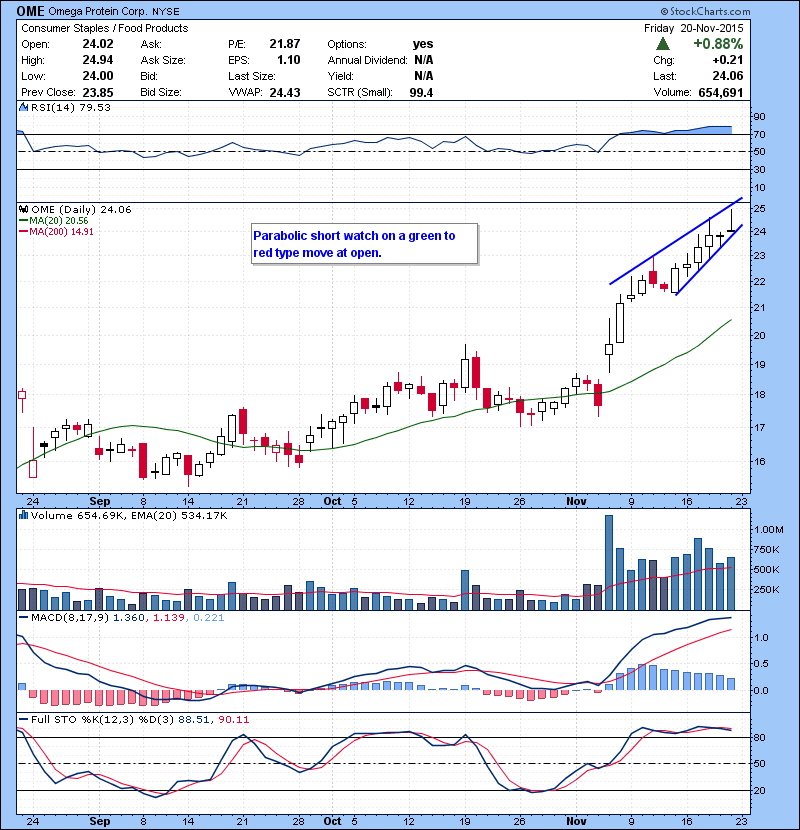Click the volume bars icon beside Volume label
Viewport: 800px width, 830px height.
click(x=24, y=515)
